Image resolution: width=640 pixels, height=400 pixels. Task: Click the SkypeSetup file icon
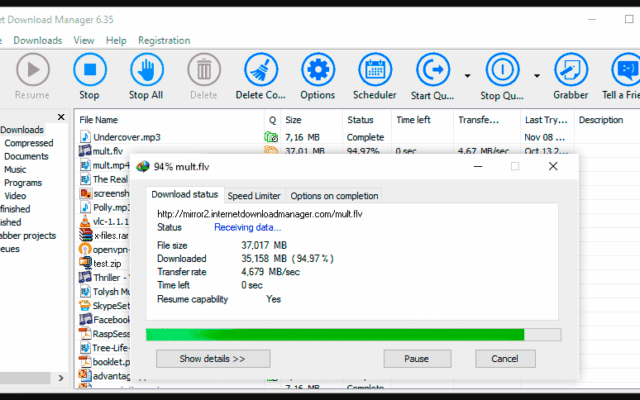pyautogui.click(x=85, y=305)
